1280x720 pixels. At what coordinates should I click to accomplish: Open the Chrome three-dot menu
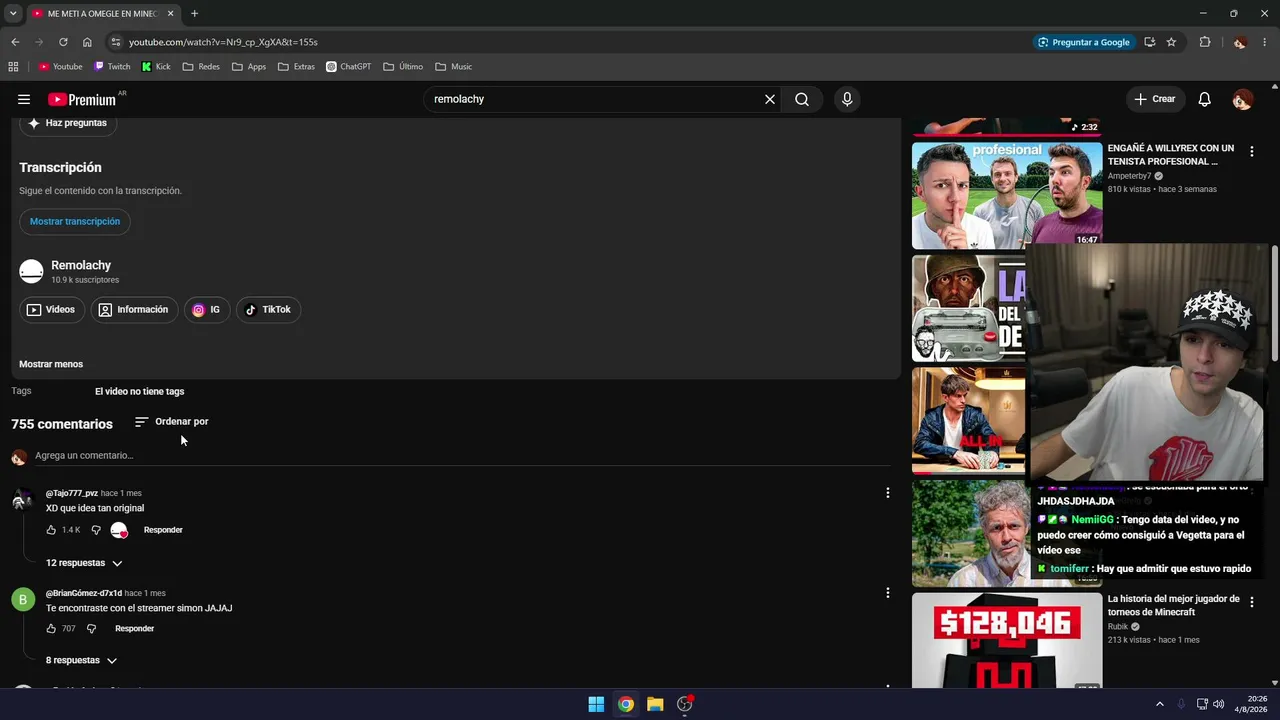(1265, 42)
